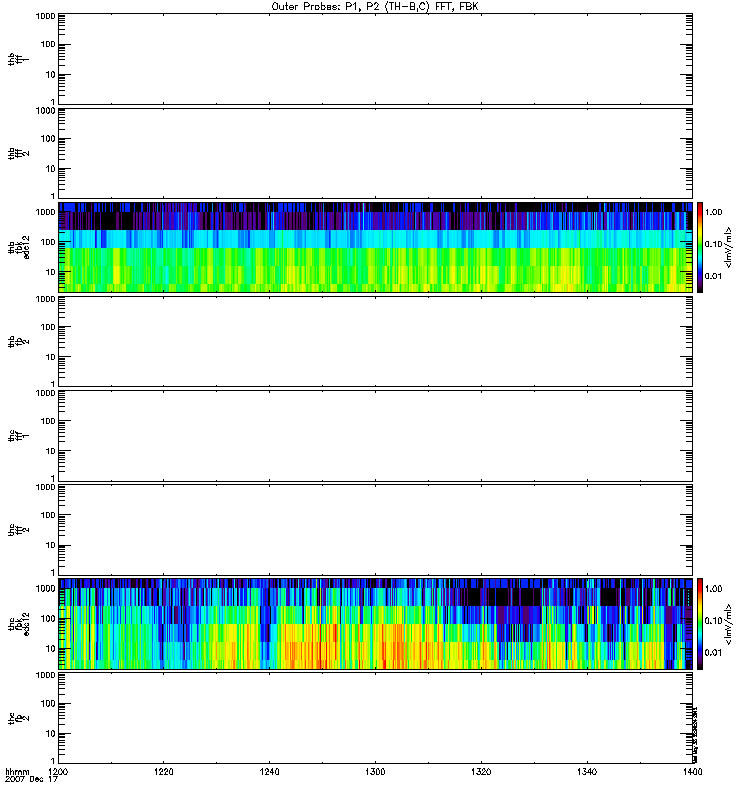
Task: Click the 0.10 label on thc color bar
Action: coord(713,621)
